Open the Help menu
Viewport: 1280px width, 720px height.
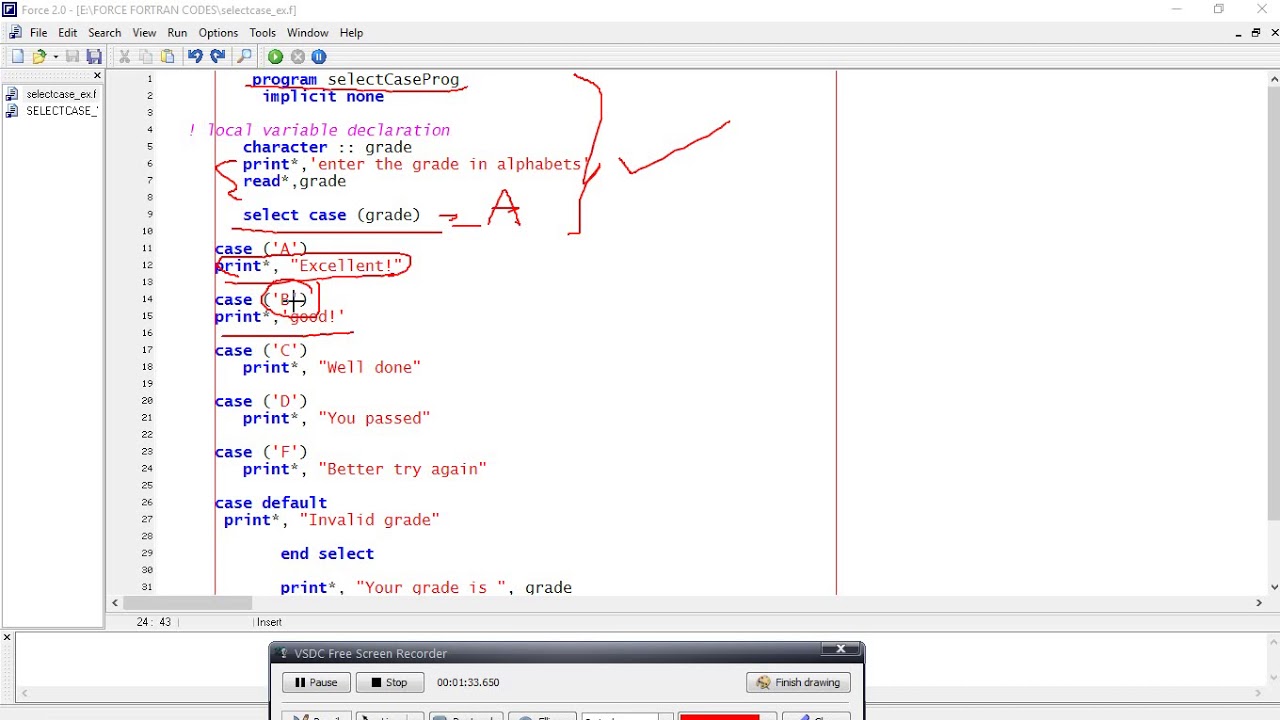[x=351, y=33]
